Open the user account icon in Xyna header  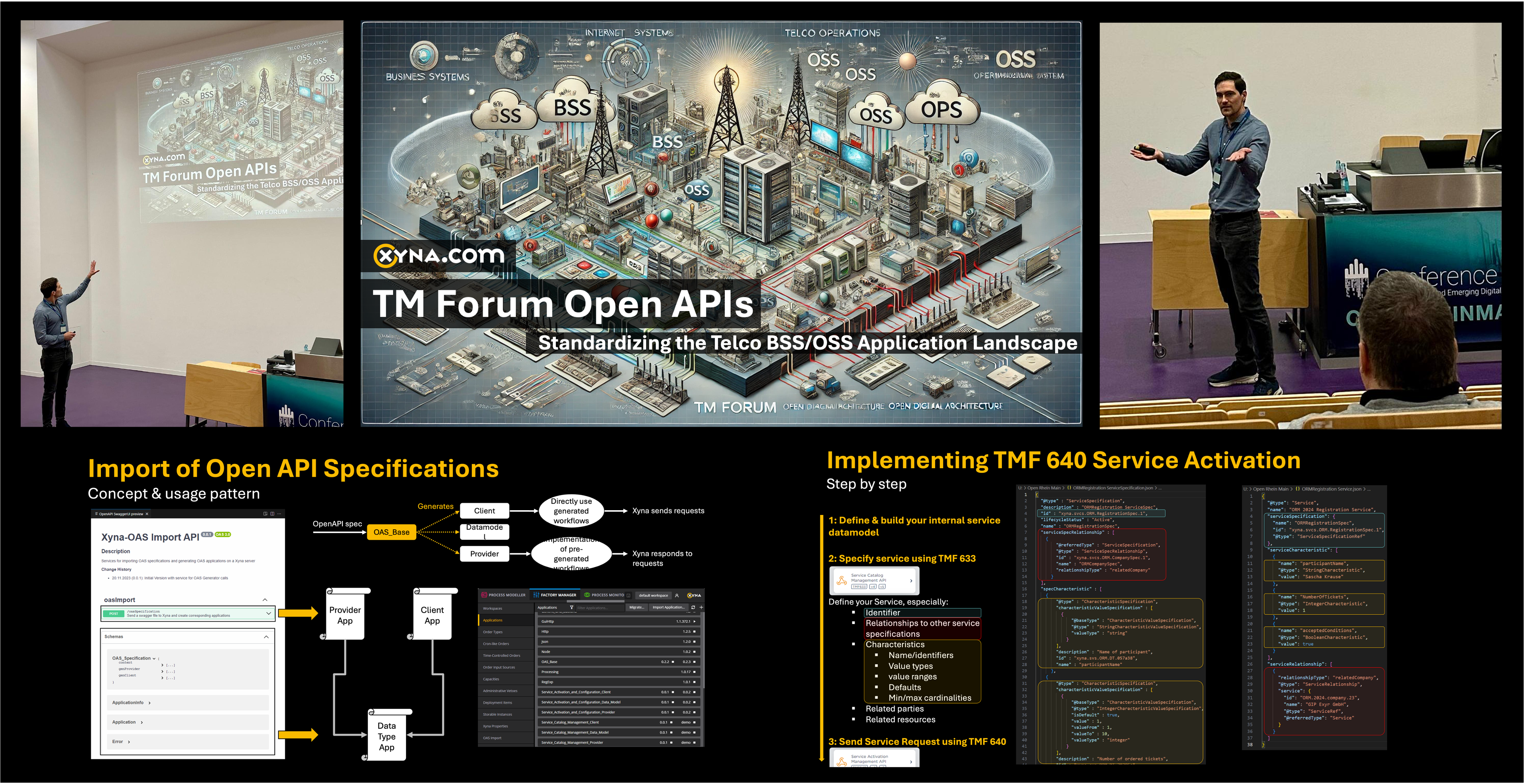tap(677, 595)
